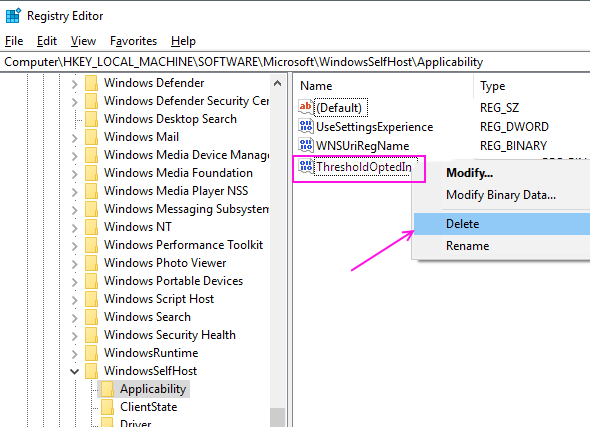Click the Windows Desktop Search folder icon
Screen dimensions: 590x427
[x=91, y=119]
